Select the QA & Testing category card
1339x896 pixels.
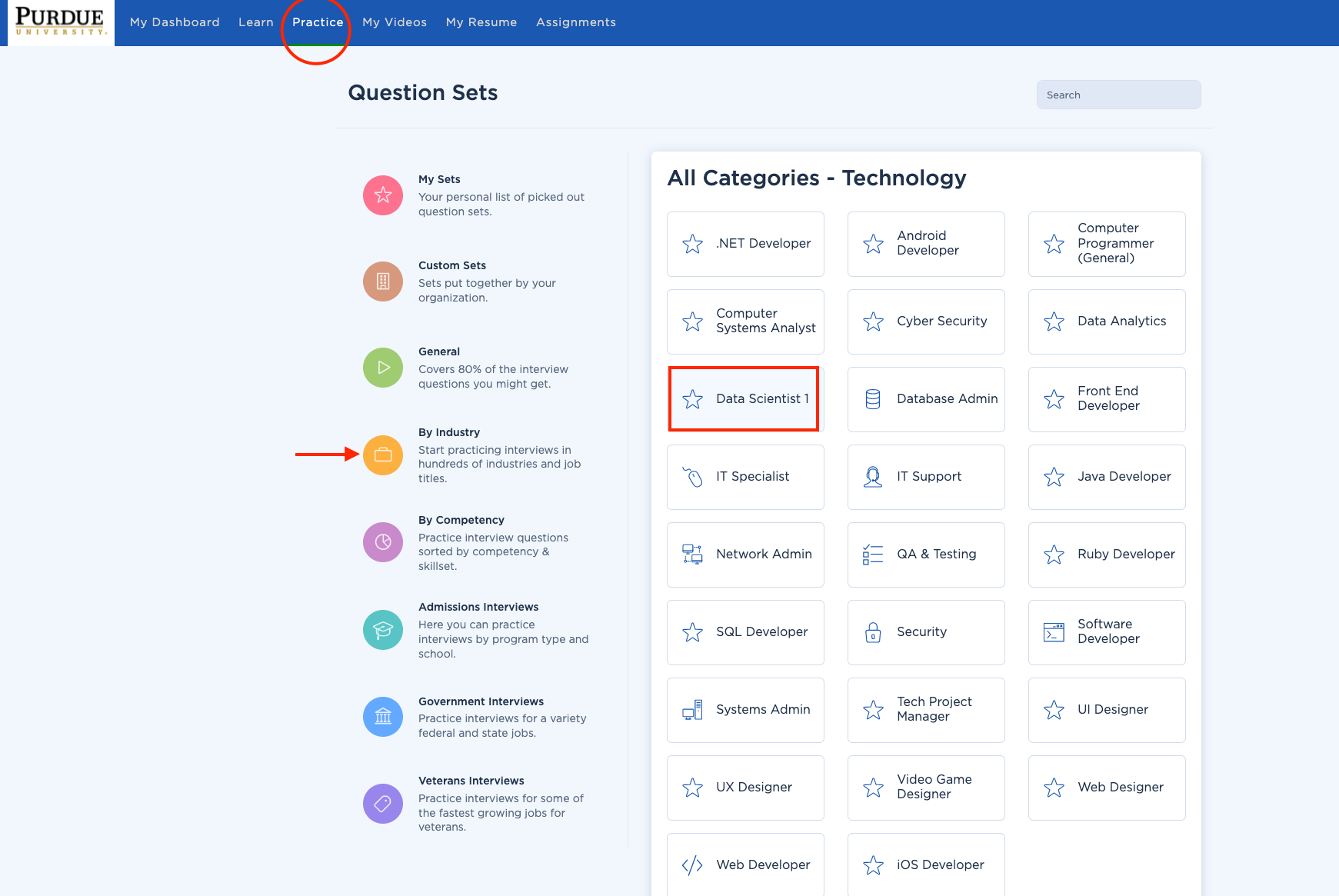(926, 555)
